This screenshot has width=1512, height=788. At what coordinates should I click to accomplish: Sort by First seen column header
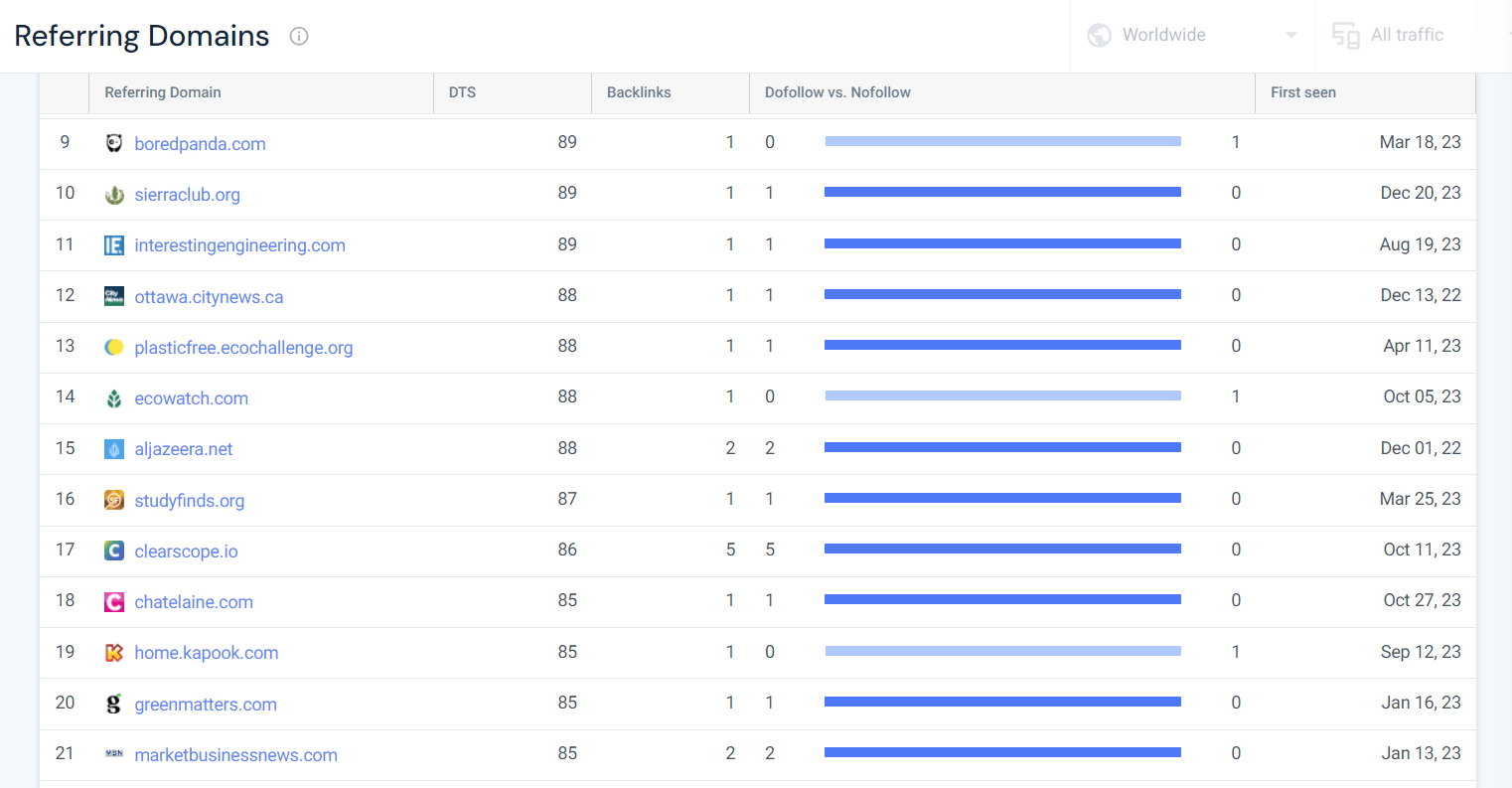[1302, 92]
